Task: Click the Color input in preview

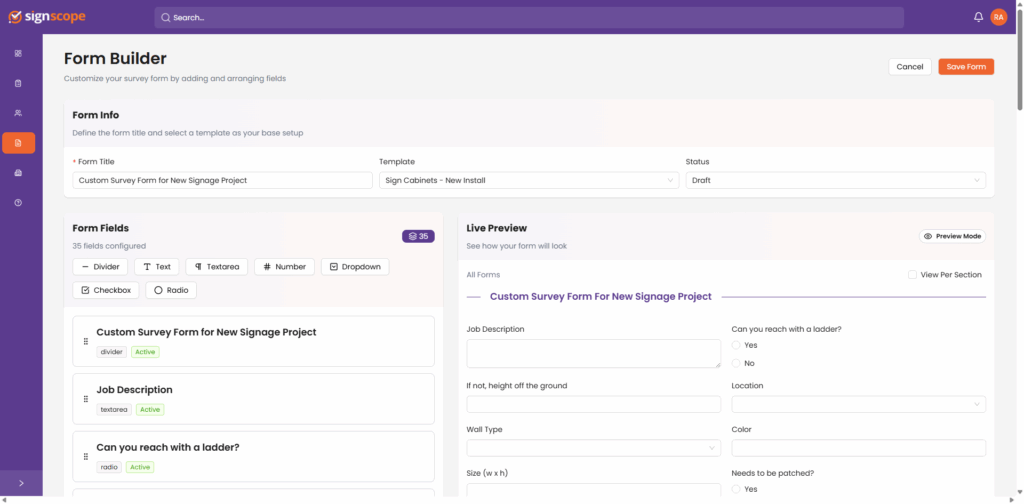Action: click(858, 448)
